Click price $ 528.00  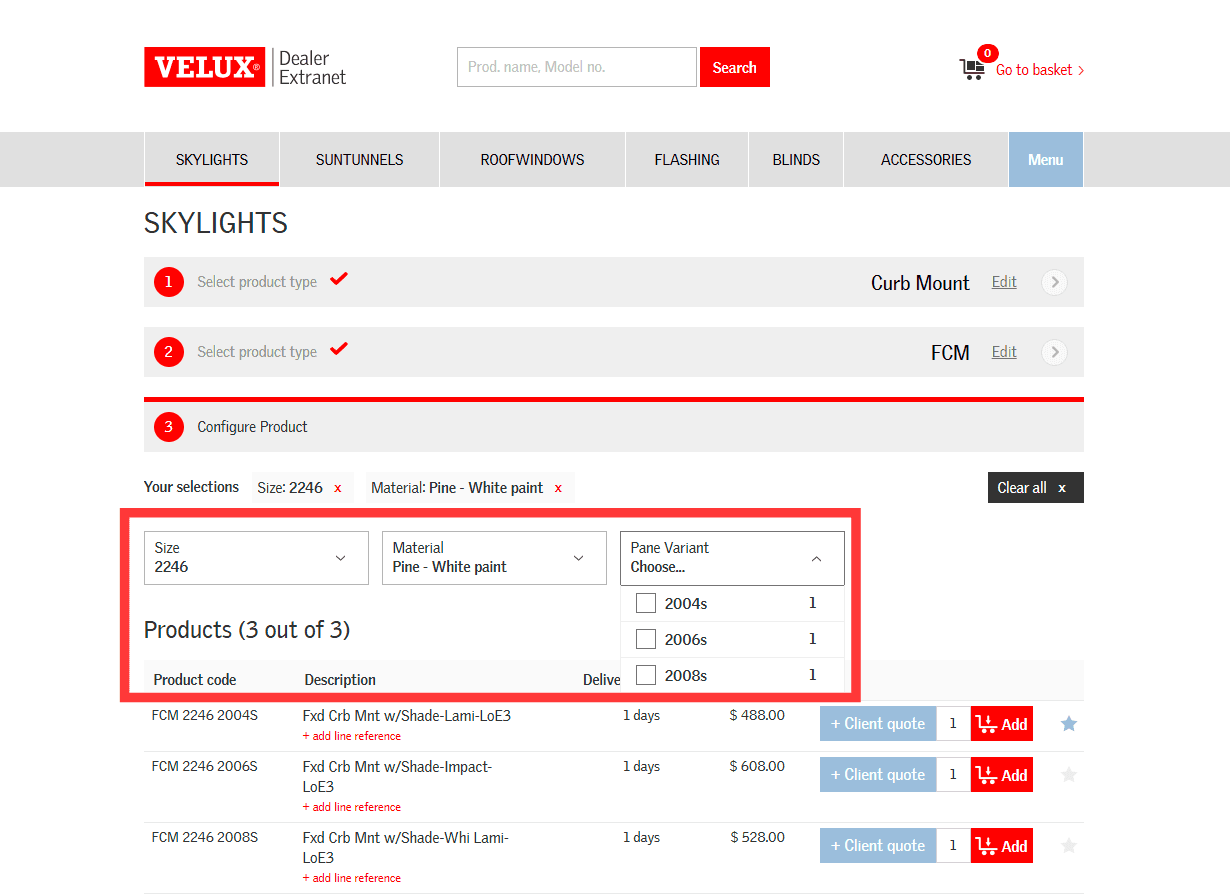point(757,837)
